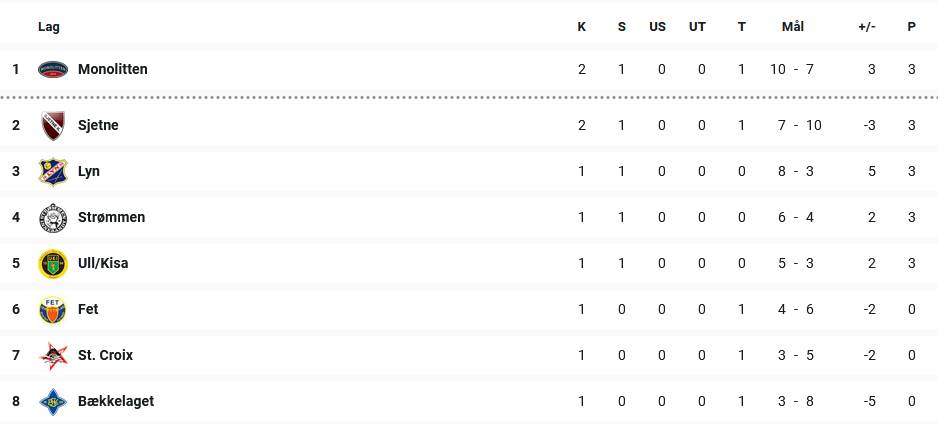This screenshot has height=424, width=938.
Task: Click Monolitten's 10 - 7 goal record
Action: click(792, 69)
